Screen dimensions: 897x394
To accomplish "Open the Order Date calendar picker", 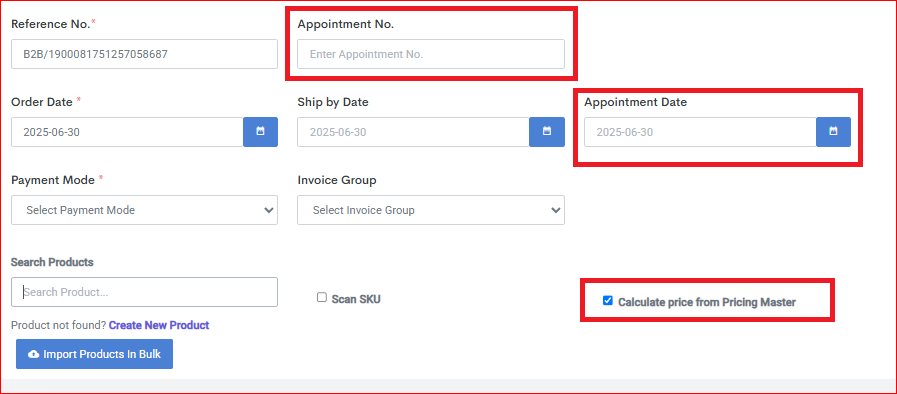I will (x=261, y=132).
